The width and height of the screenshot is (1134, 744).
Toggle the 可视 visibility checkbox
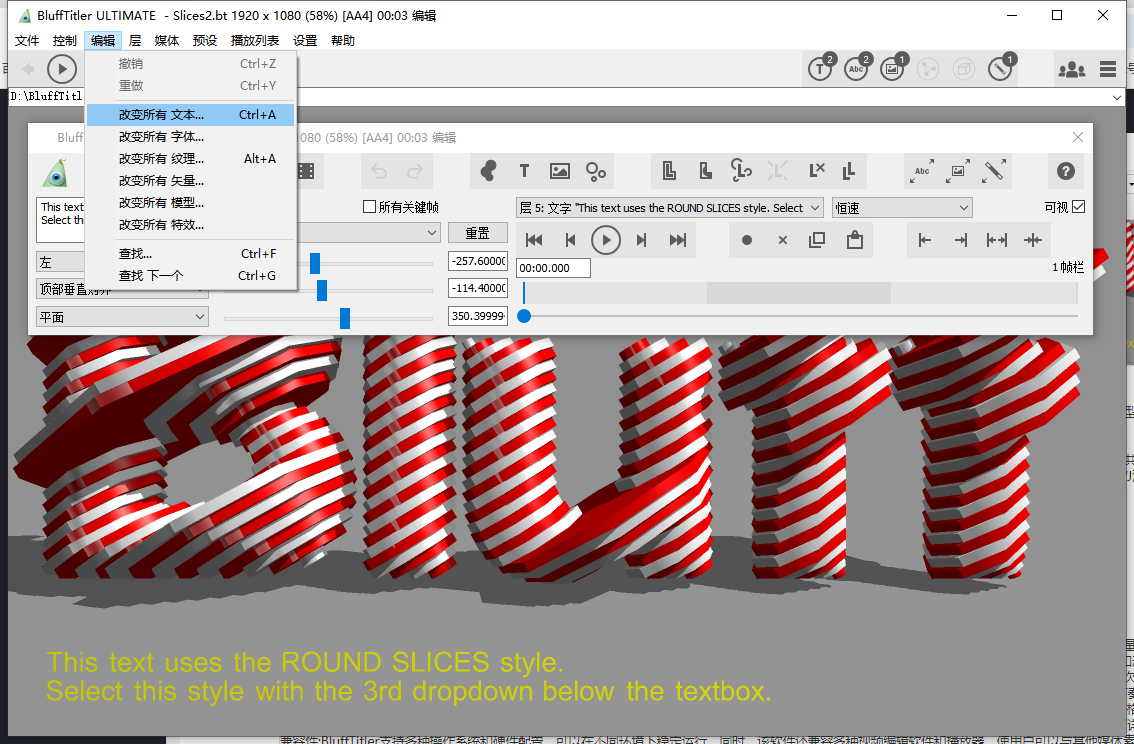click(x=1078, y=207)
